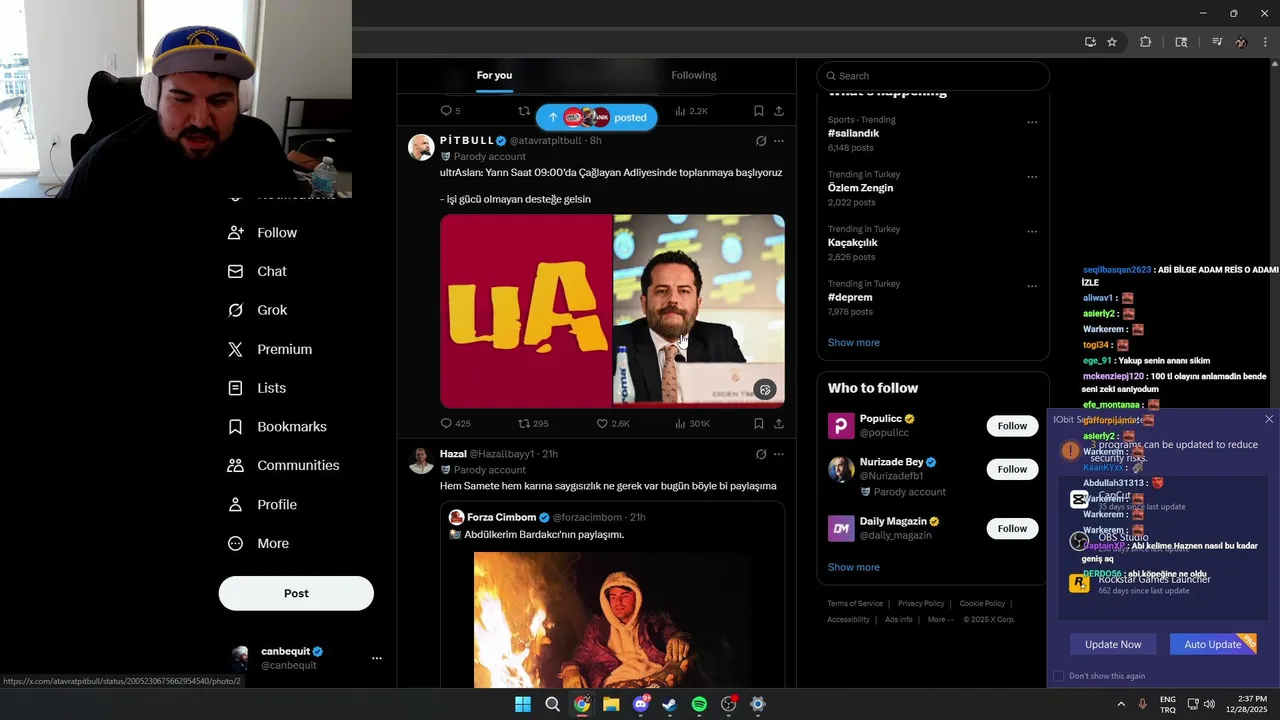Toggle 'Don't show this again' checkbox

click(x=1059, y=676)
